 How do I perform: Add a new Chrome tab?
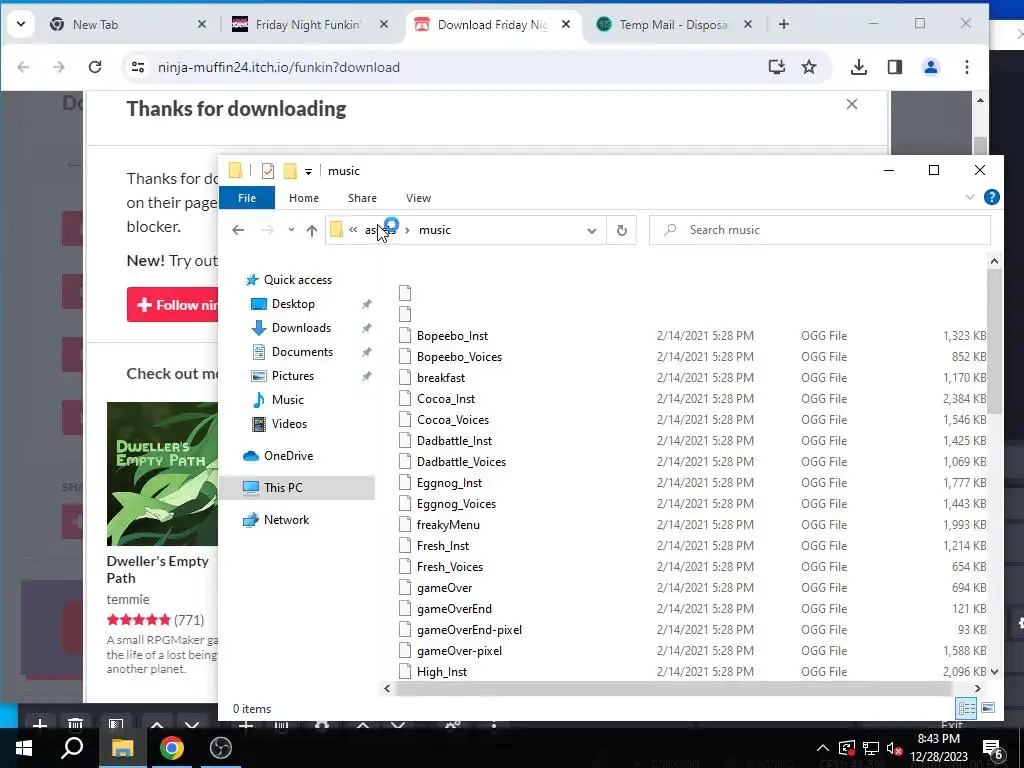pos(784,24)
